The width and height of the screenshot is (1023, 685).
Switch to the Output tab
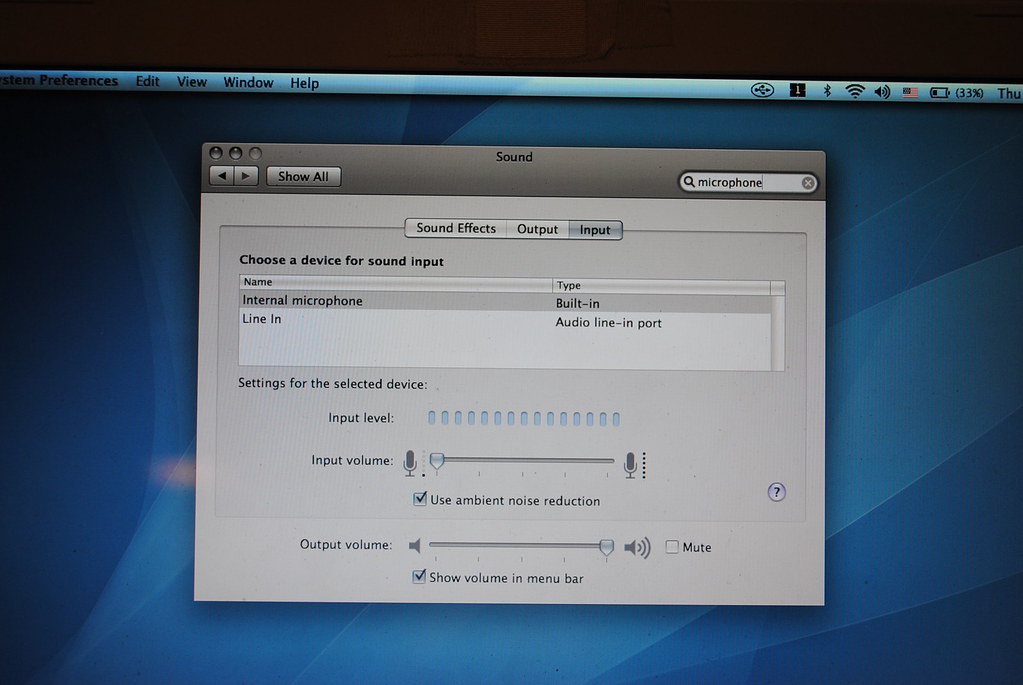(537, 229)
